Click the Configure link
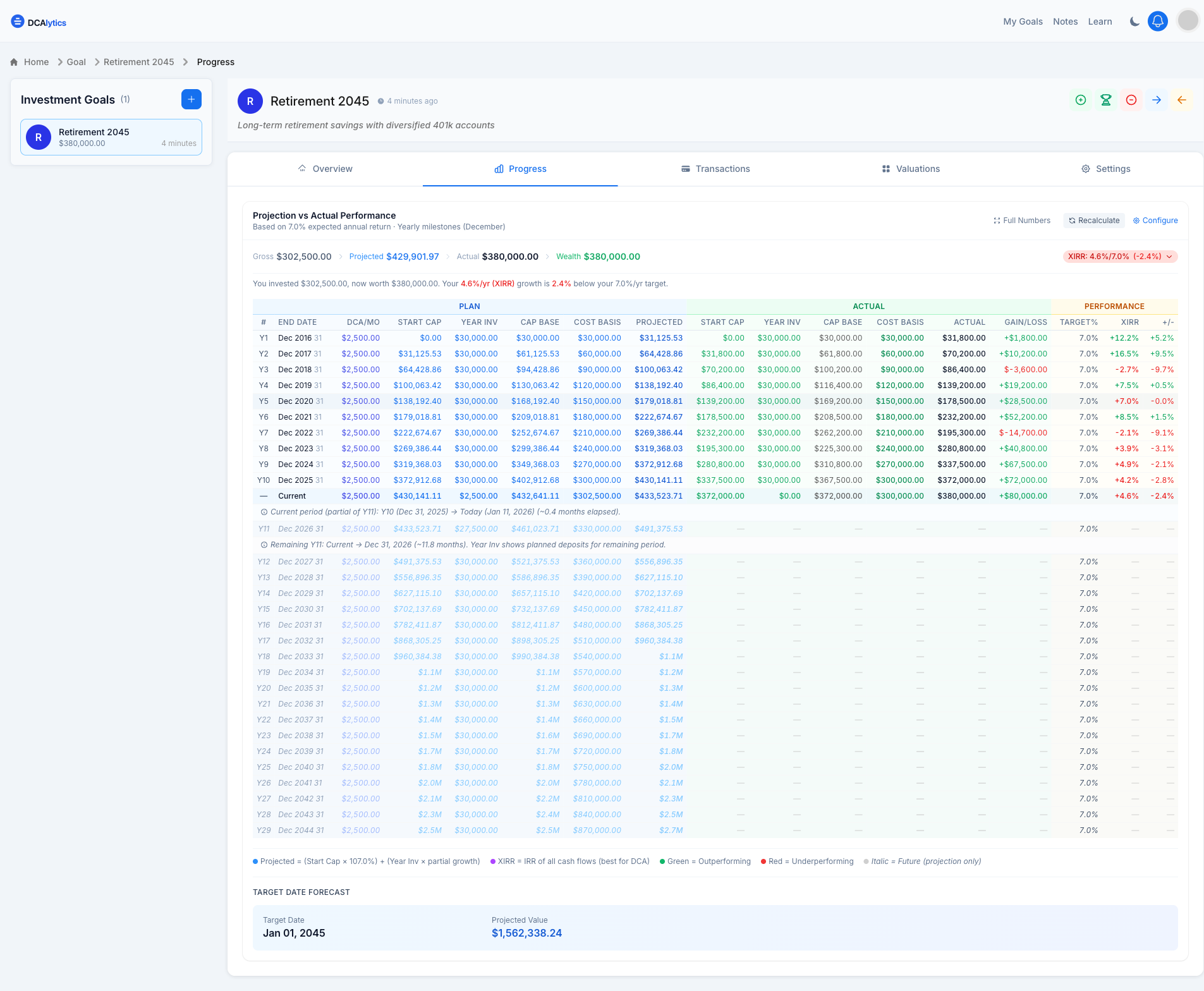 tap(1155, 221)
